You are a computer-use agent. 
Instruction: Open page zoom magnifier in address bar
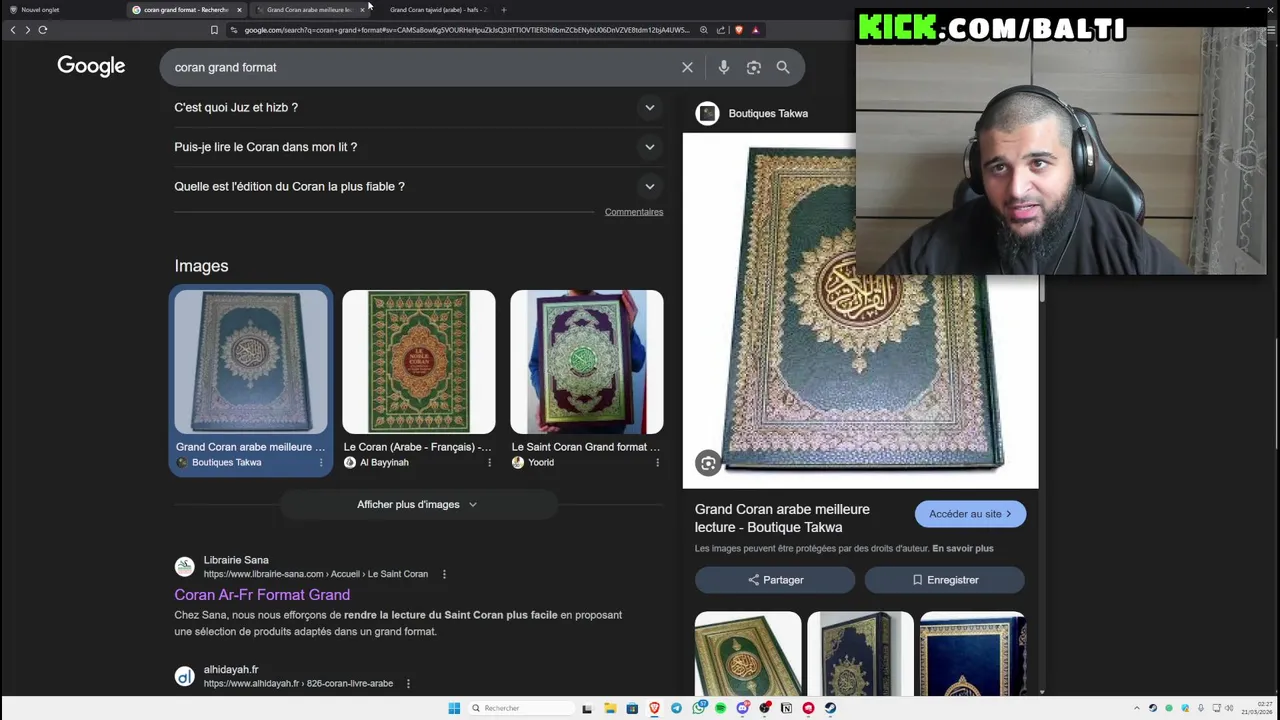point(704,30)
